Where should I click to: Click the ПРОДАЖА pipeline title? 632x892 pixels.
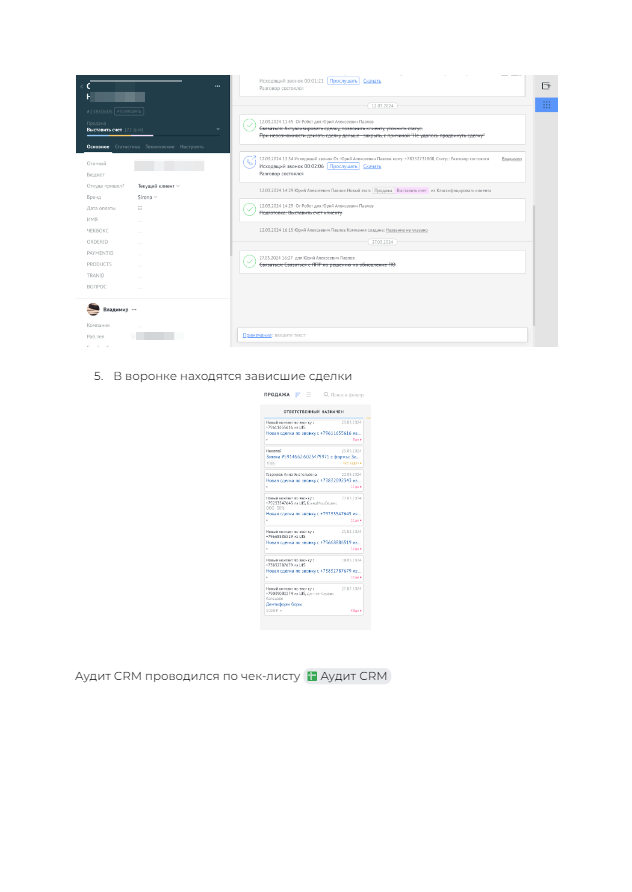(276, 394)
